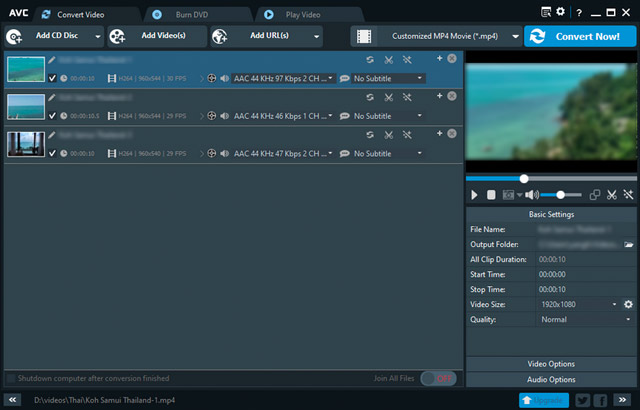Open the Add CD Disc dropdown arrow
The height and width of the screenshot is (410, 640).
[x=98, y=36]
